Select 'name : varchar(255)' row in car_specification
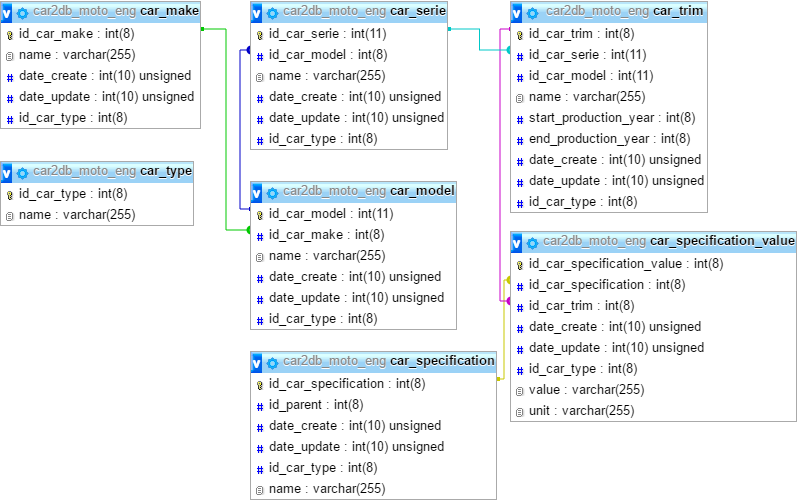797x500 pixels. point(374,489)
